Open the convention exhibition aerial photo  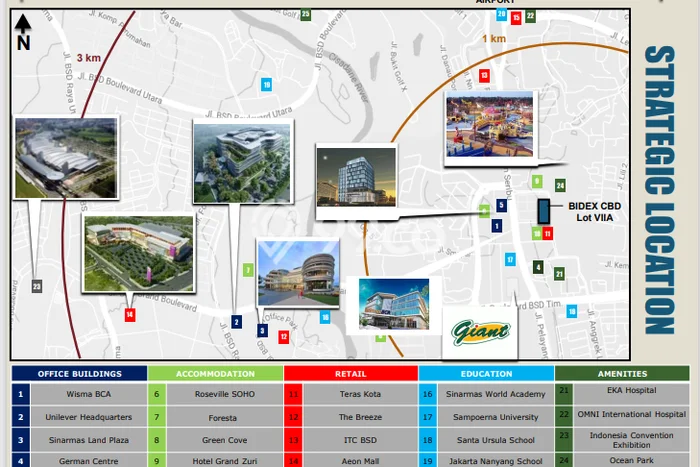coord(66,158)
